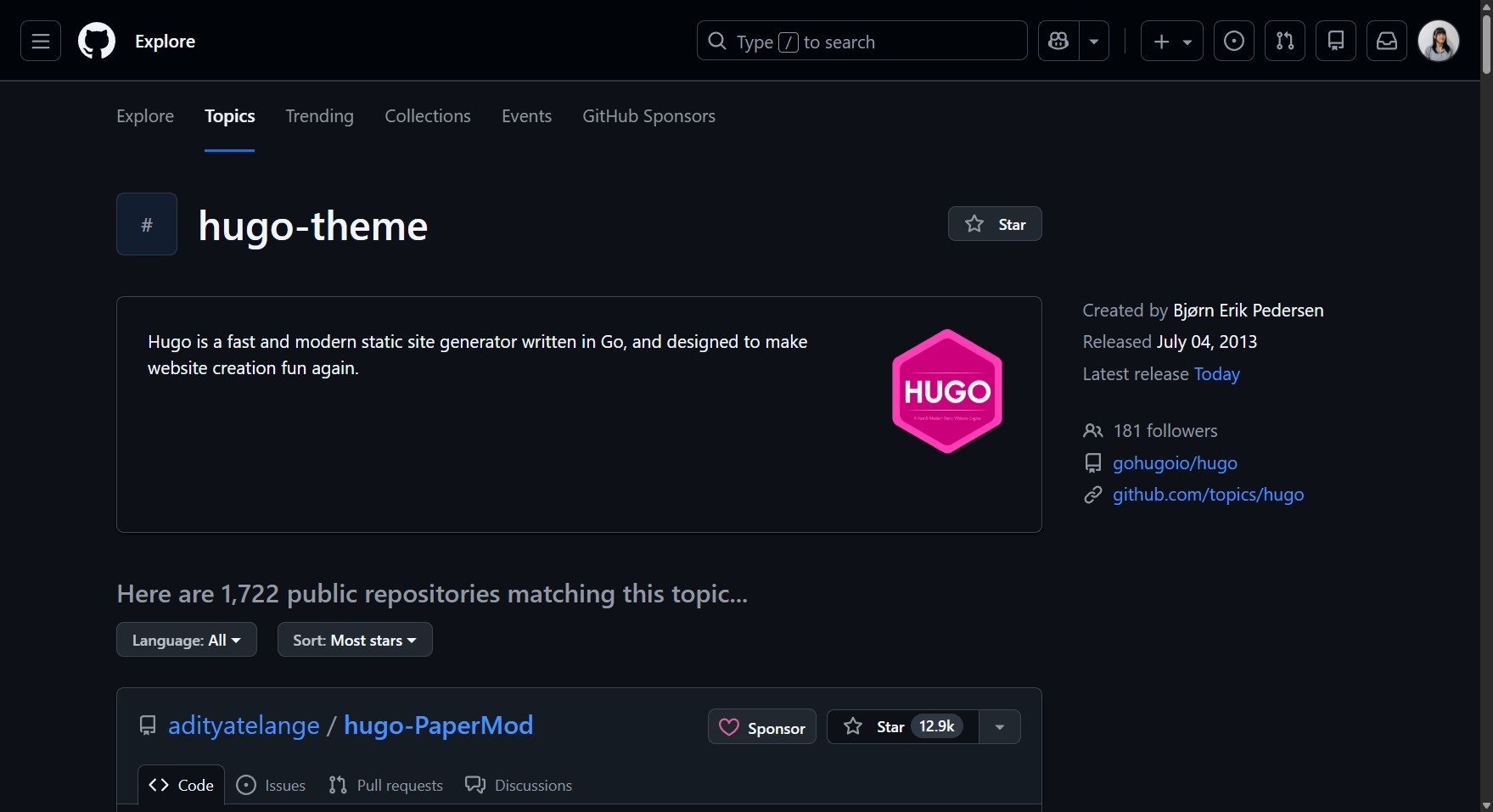
Task: Open your issues icon
Action: [x=1233, y=40]
